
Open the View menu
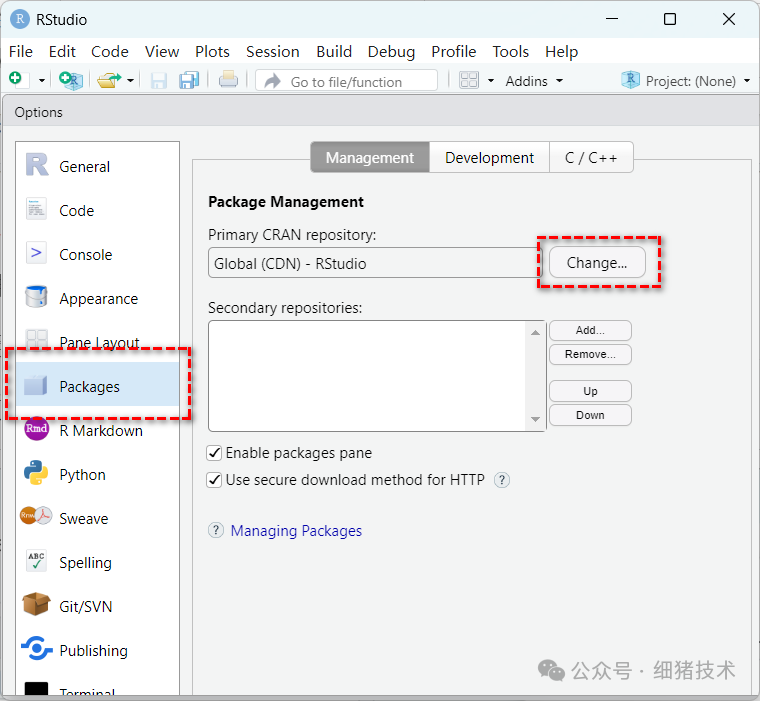[x=162, y=51]
